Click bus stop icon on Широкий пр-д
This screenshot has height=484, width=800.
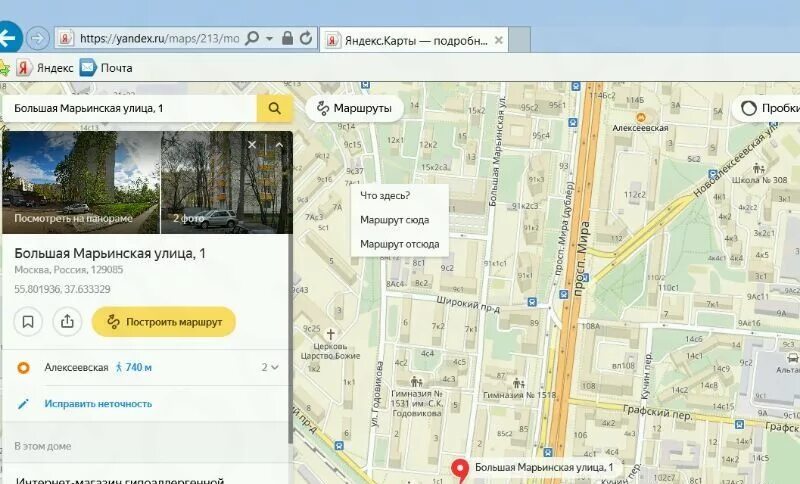(532, 302)
